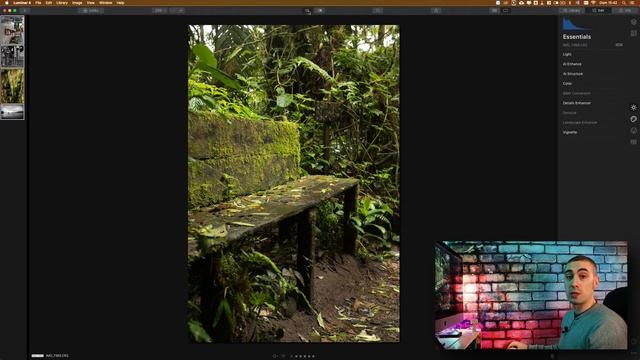
Task: Open the Apple menu
Action: tap(6, 3)
